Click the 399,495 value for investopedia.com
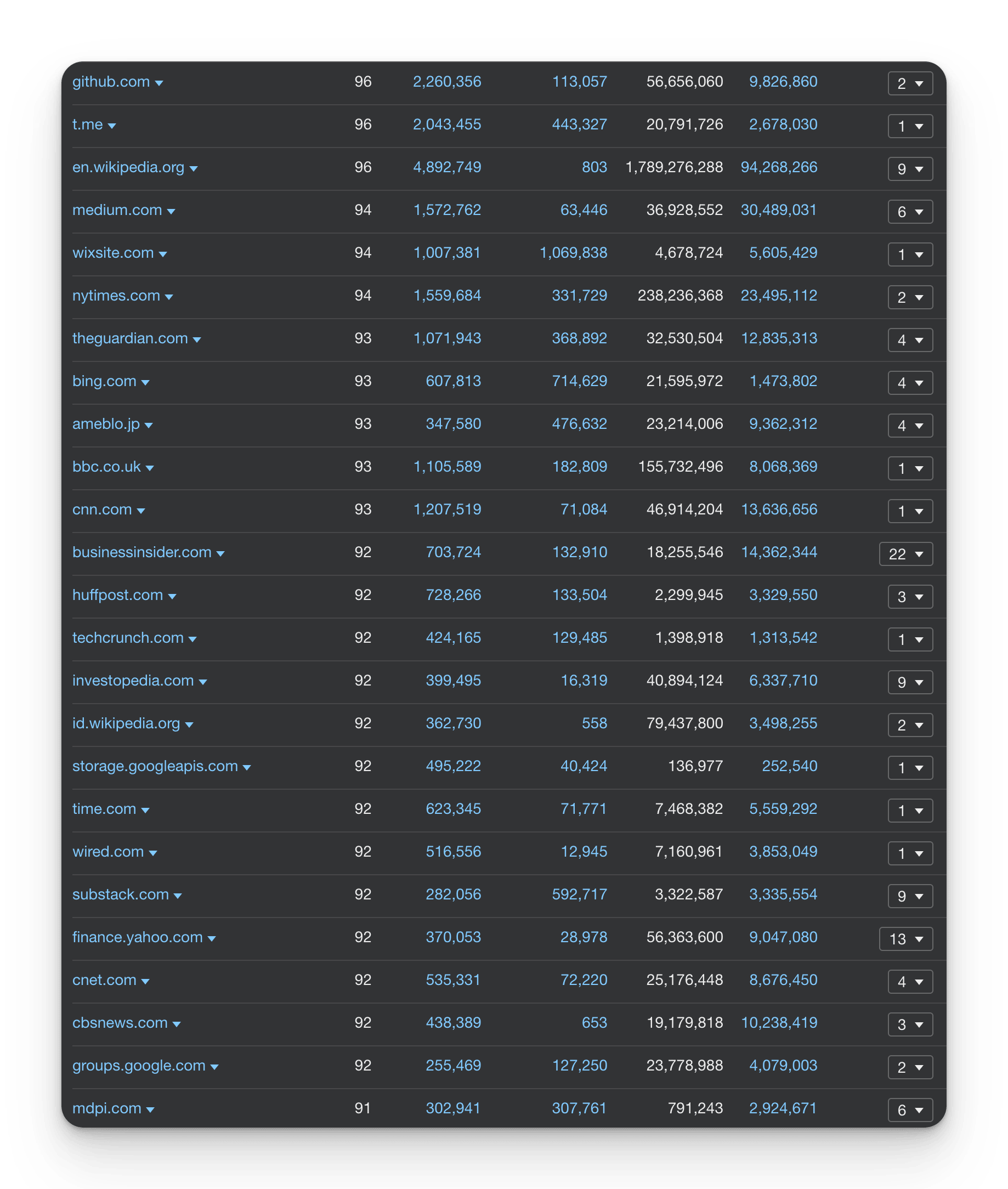This screenshot has width=1008, height=1189. [x=453, y=681]
